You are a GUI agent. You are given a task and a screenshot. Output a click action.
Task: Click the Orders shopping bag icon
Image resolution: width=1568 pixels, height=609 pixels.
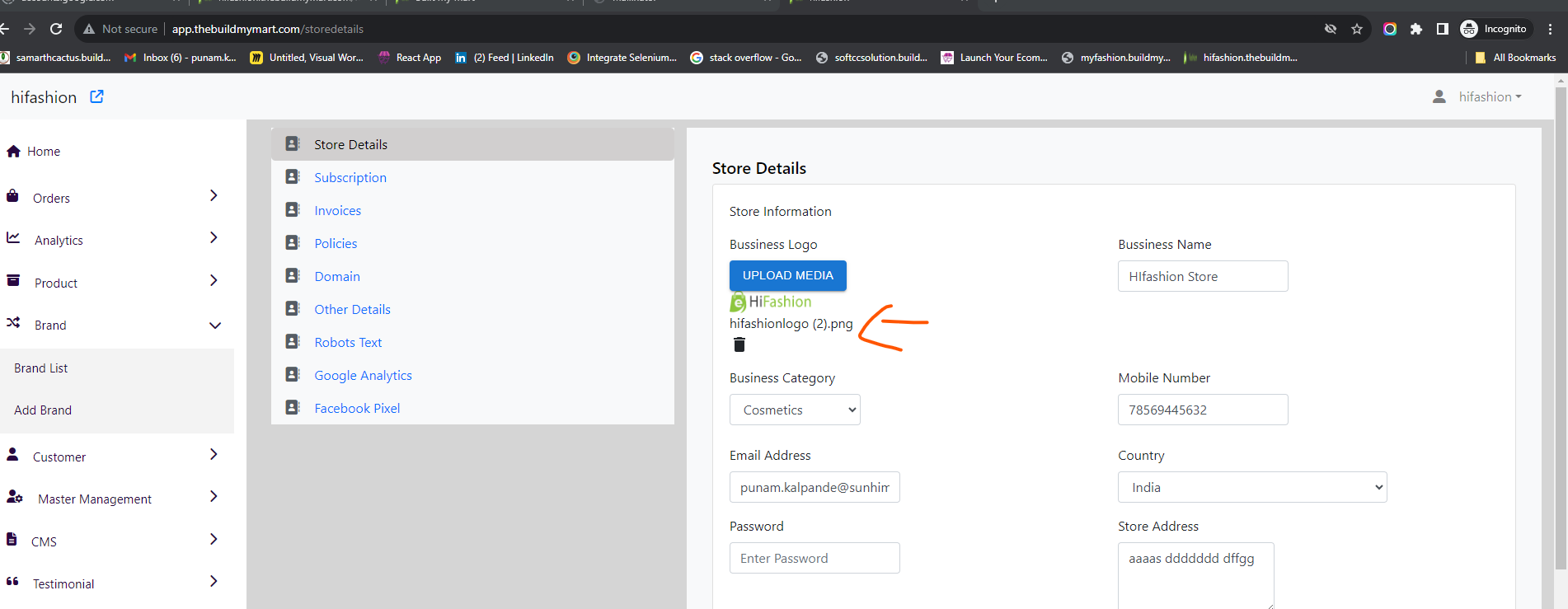(x=12, y=196)
